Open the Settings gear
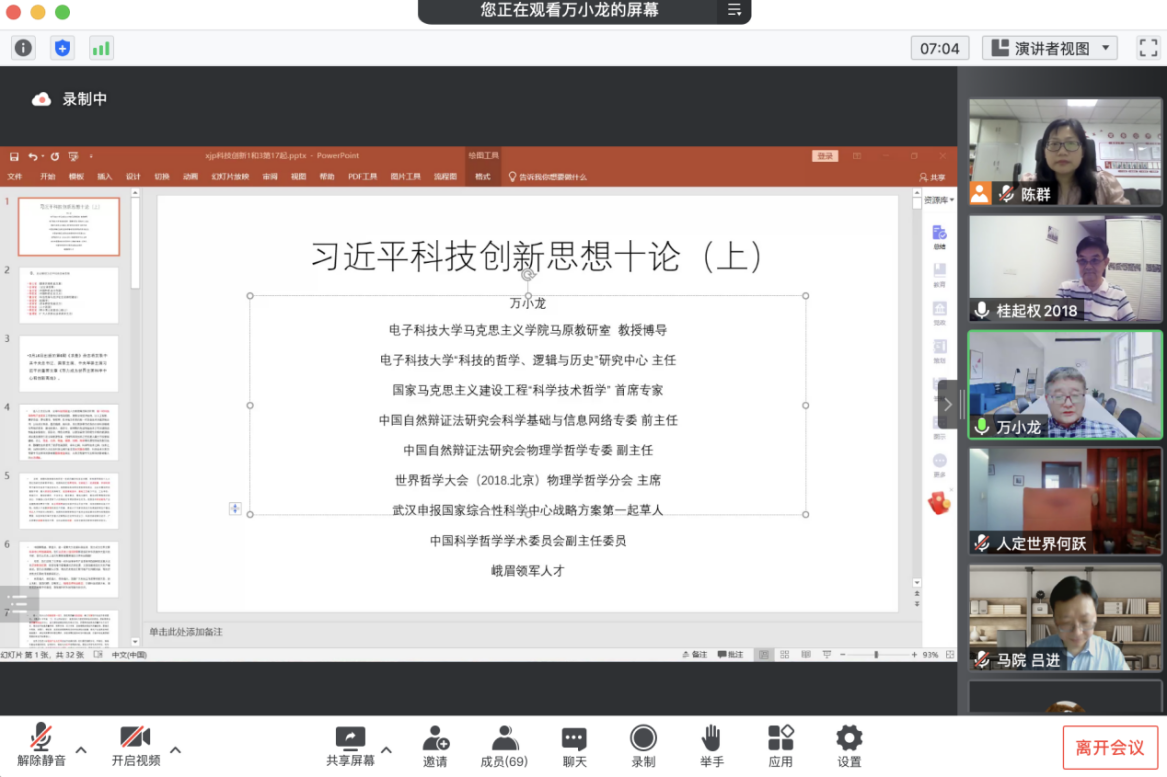The width and height of the screenshot is (1167, 777). 849,746
